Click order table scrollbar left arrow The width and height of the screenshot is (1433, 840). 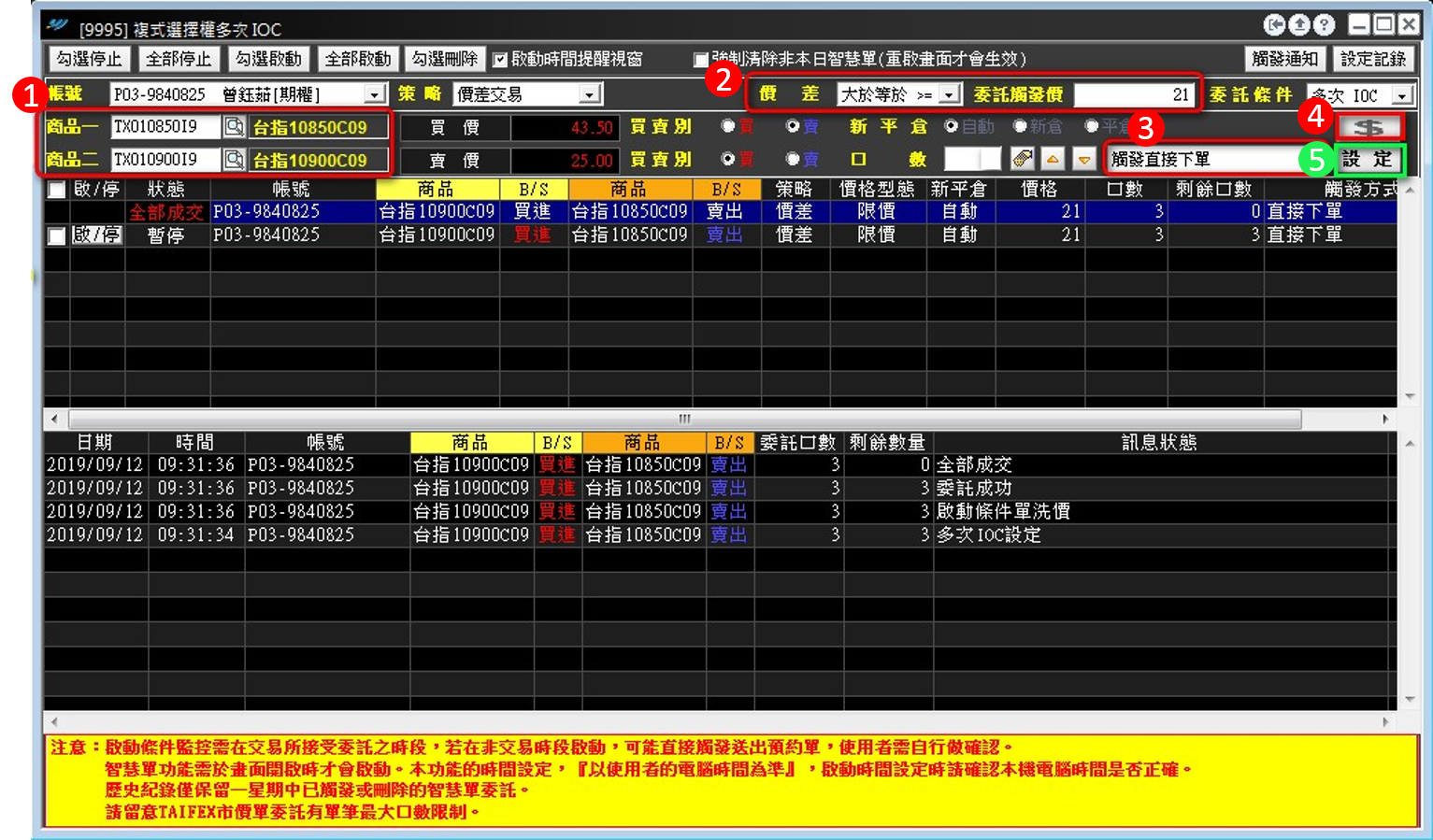[54, 419]
